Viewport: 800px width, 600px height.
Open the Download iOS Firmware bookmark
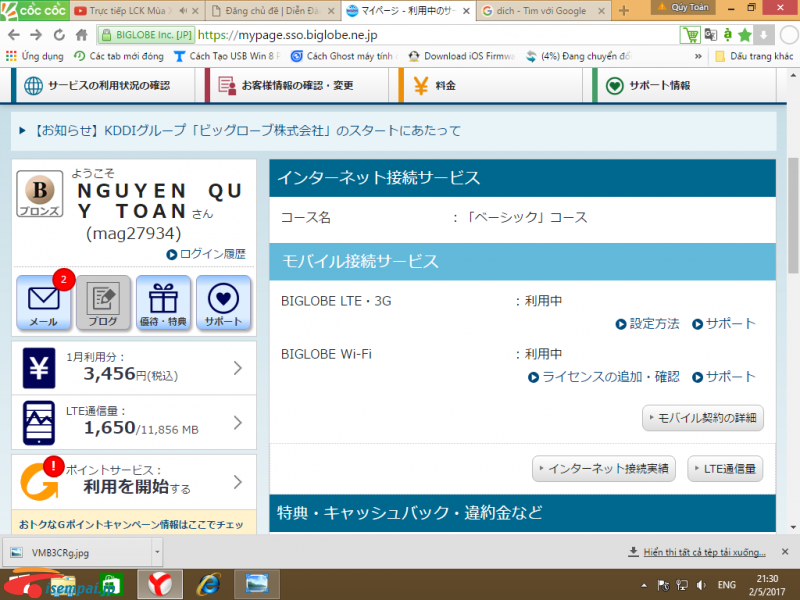(x=462, y=56)
